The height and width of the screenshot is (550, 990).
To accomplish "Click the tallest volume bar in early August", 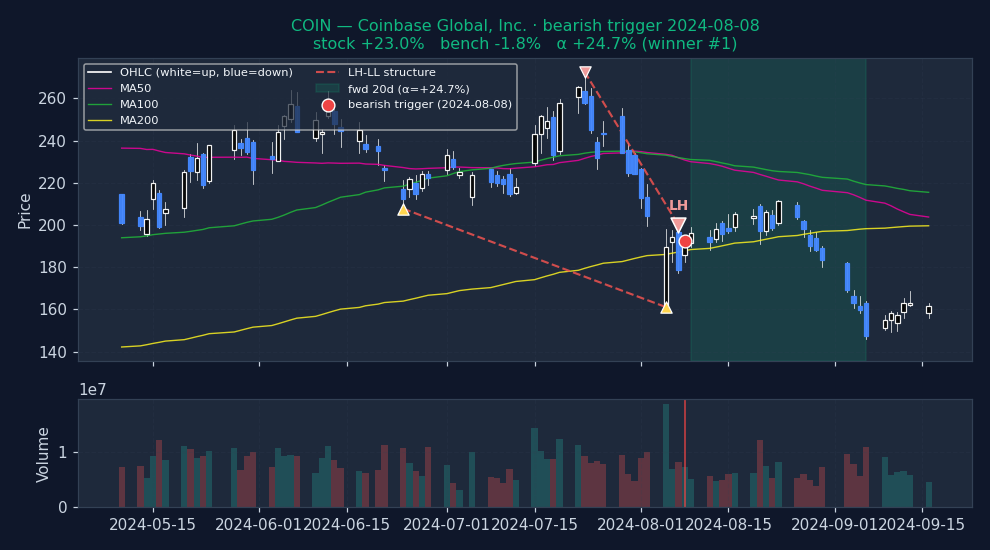I will pos(666,455).
